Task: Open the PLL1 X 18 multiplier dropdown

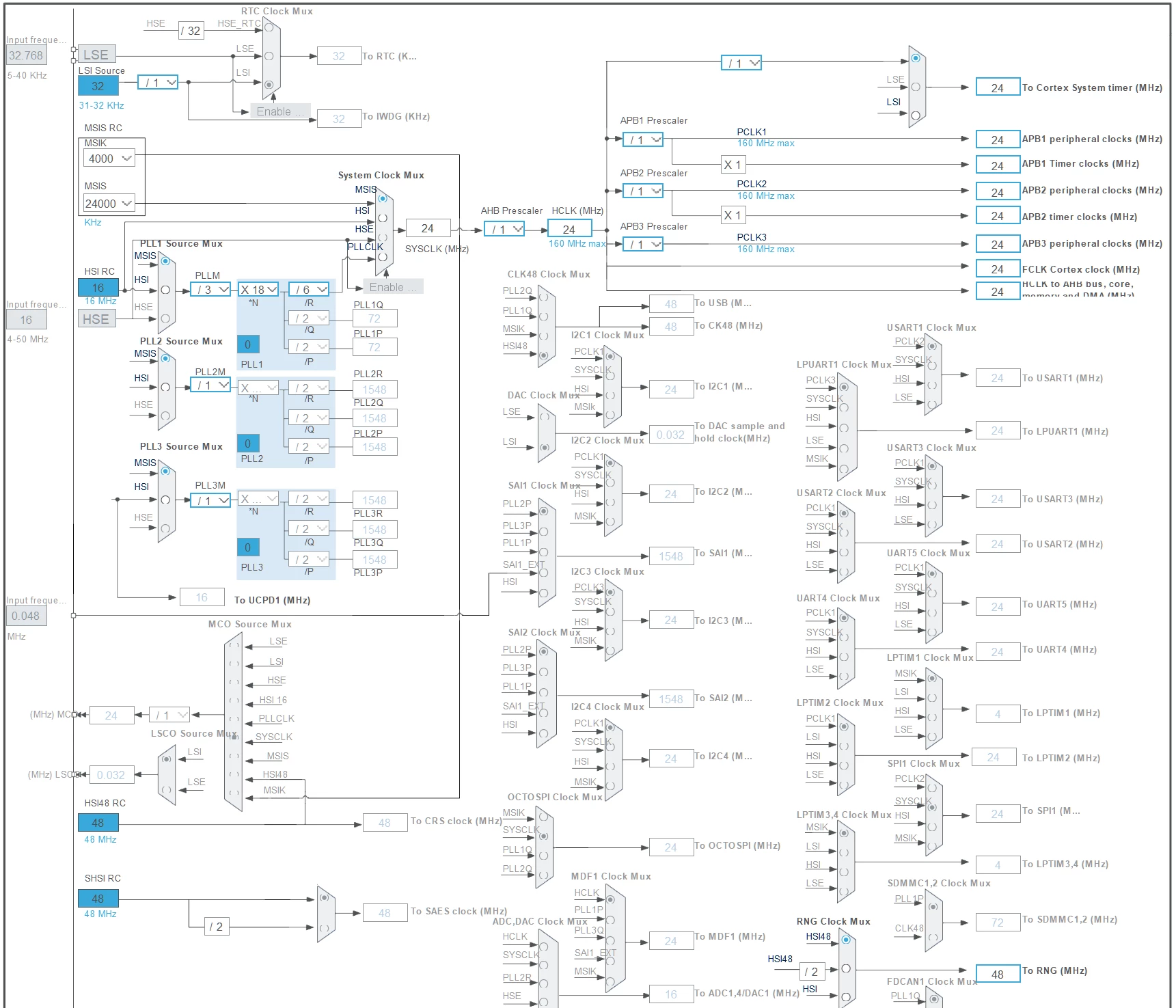Action: pyautogui.click(x=258, y=290)
